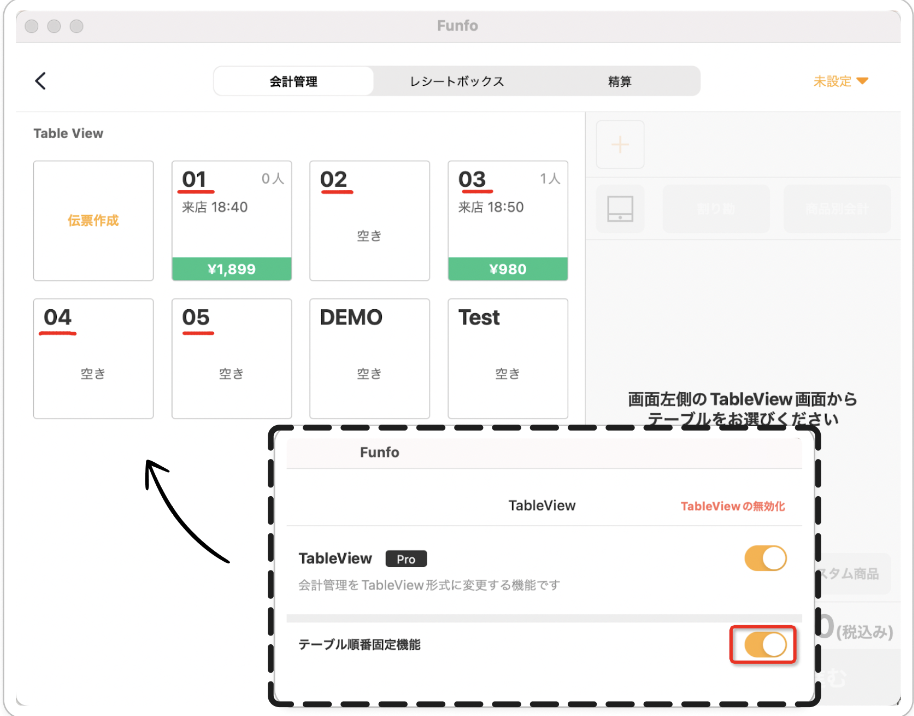The height and width of the screenshot is (716, 914).
Task: Click the macOS zoom window button
Action: pyautogui.click(x=76, y=26)
